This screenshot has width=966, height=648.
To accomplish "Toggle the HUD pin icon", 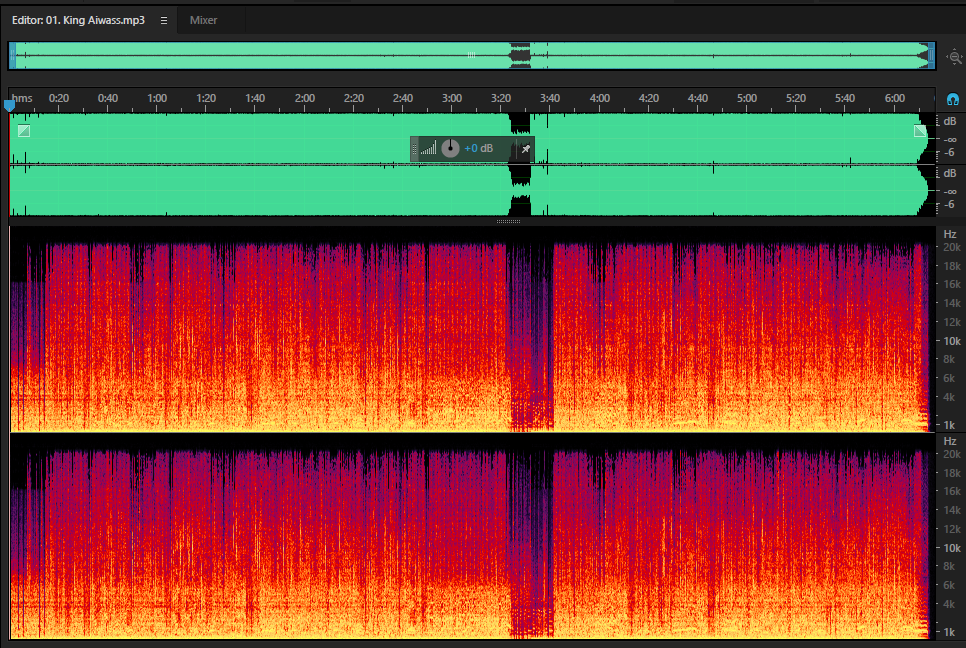I will coord(526,149).
